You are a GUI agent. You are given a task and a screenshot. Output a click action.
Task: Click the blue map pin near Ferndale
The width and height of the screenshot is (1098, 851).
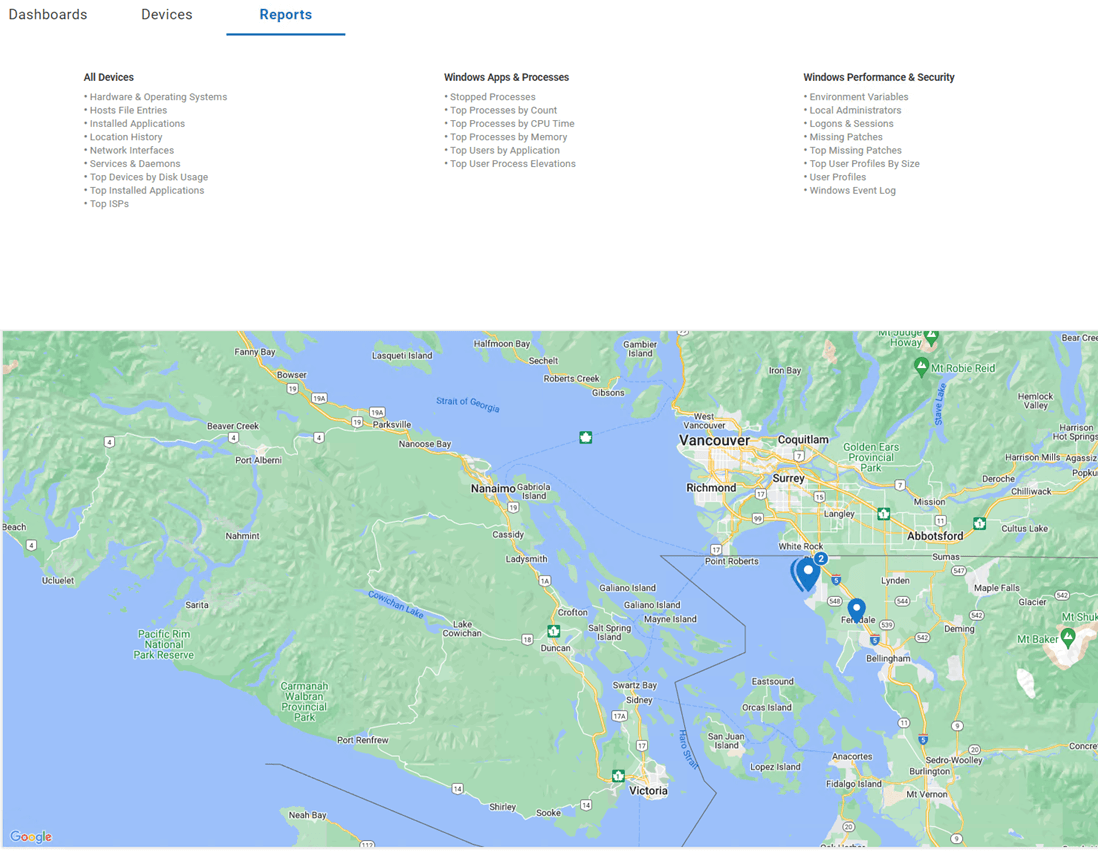coord(856,610)
